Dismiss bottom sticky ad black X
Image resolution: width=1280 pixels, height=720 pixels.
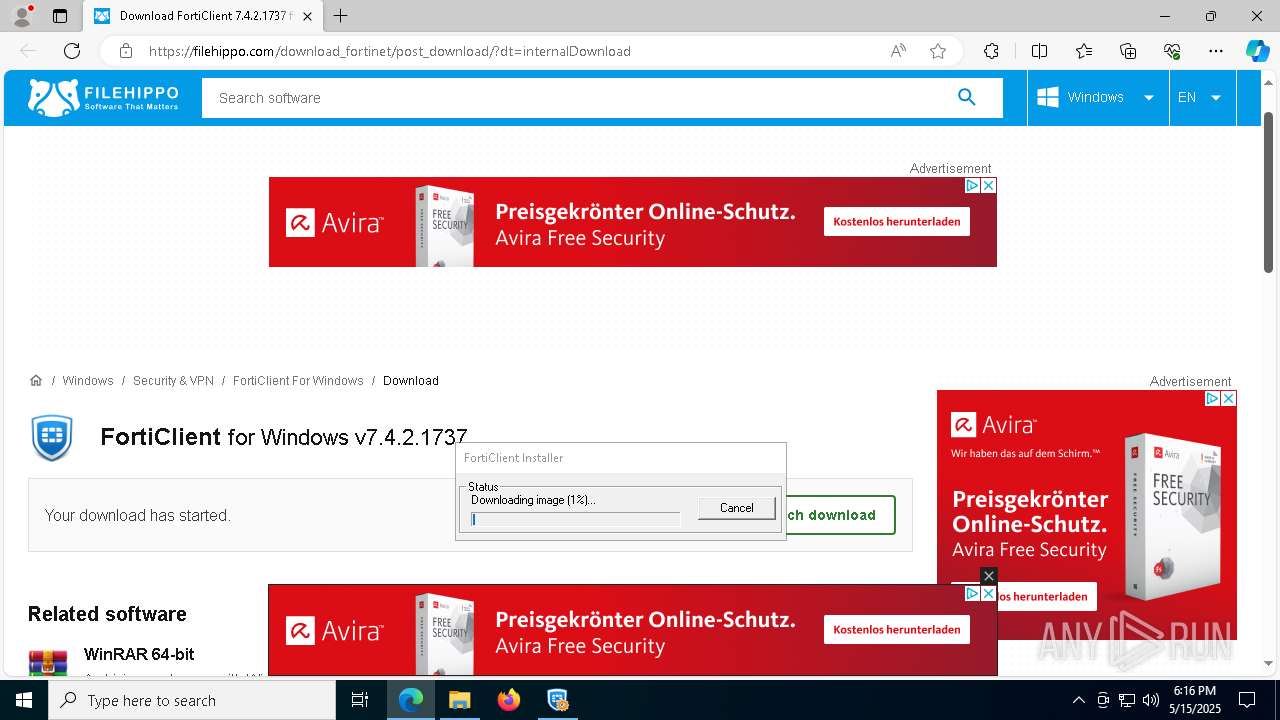tap(989, 576)
